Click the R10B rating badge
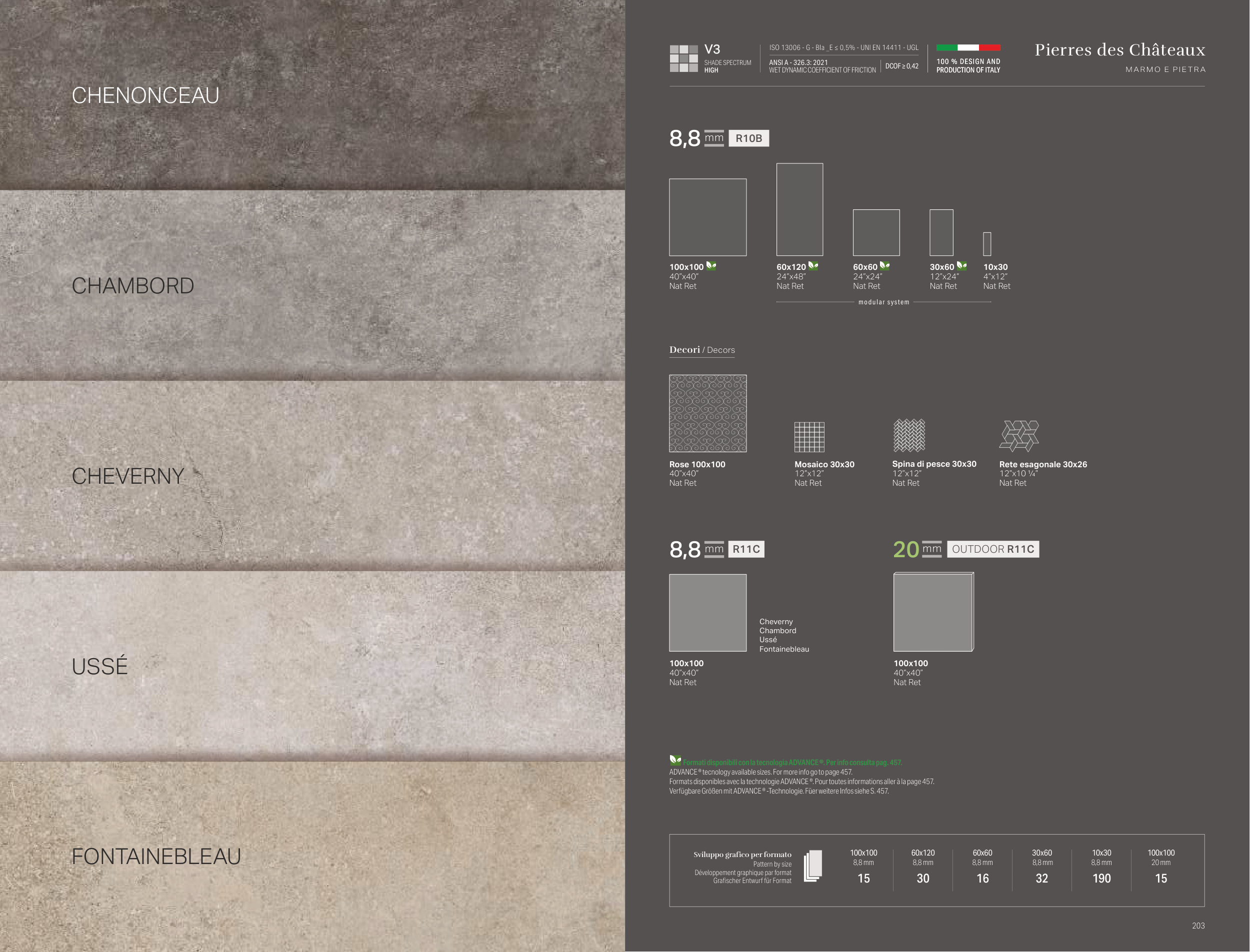Screen dimensions: 1250x952 (x=748, y=138)
